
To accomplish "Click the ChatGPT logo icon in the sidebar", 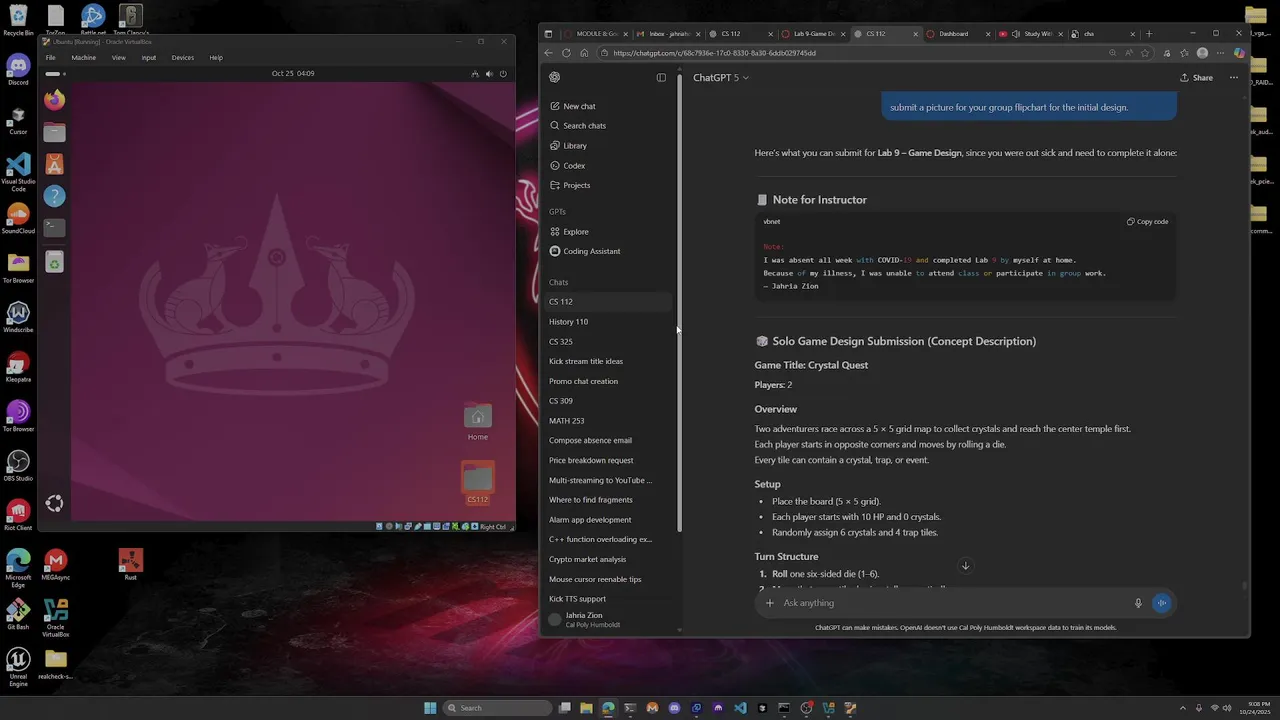I will tap(555, 77).
